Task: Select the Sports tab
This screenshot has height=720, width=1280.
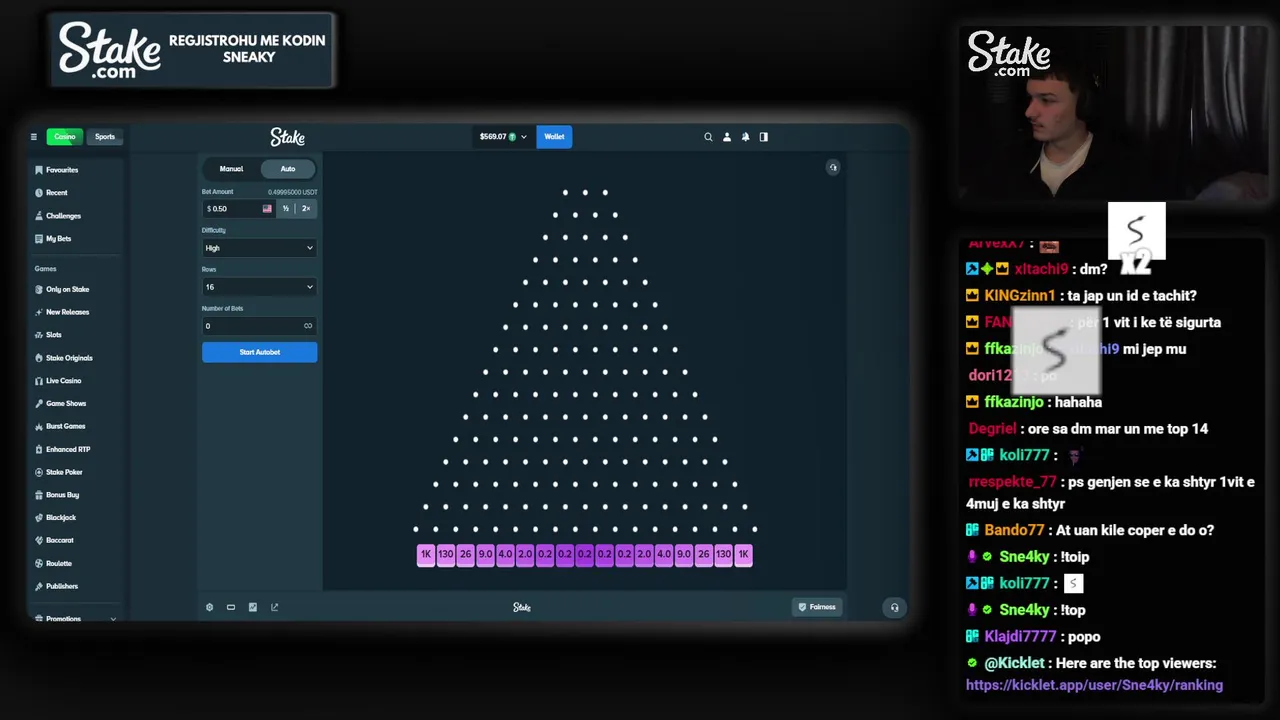Action: pos(105,137)
